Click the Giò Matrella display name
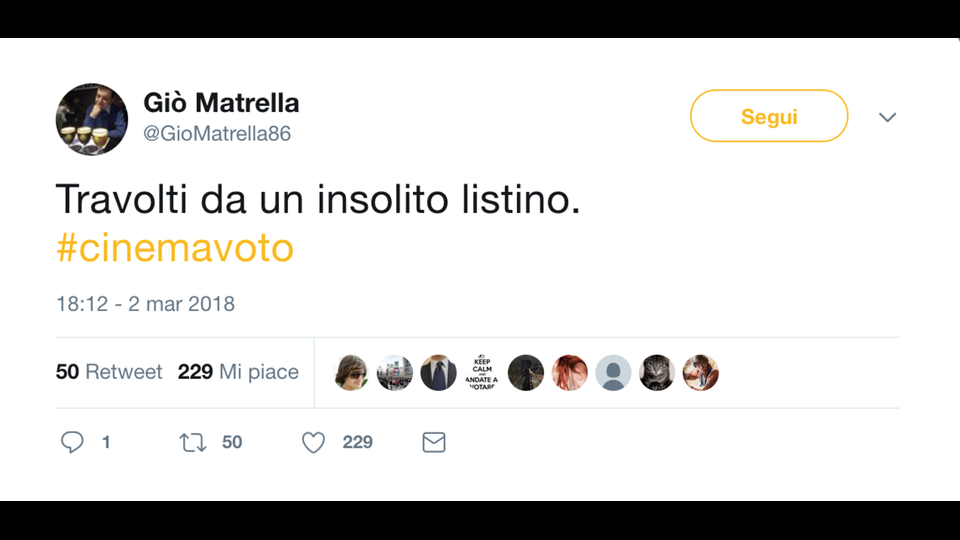The width and height of the screenshot is (960, 540). point(221,103)
